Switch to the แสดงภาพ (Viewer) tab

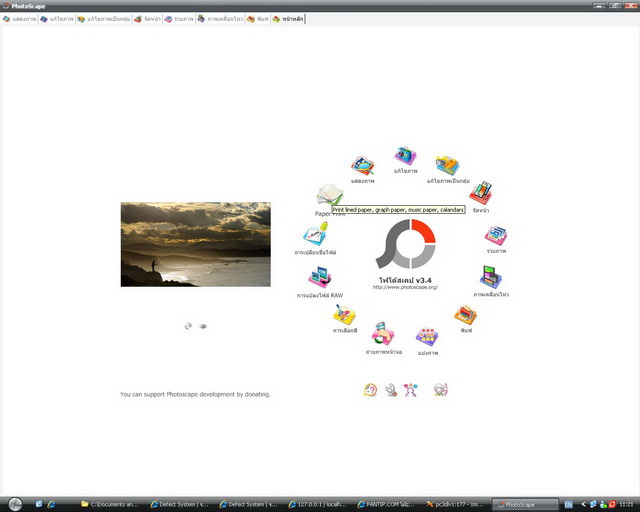click(x=20, y=19)
